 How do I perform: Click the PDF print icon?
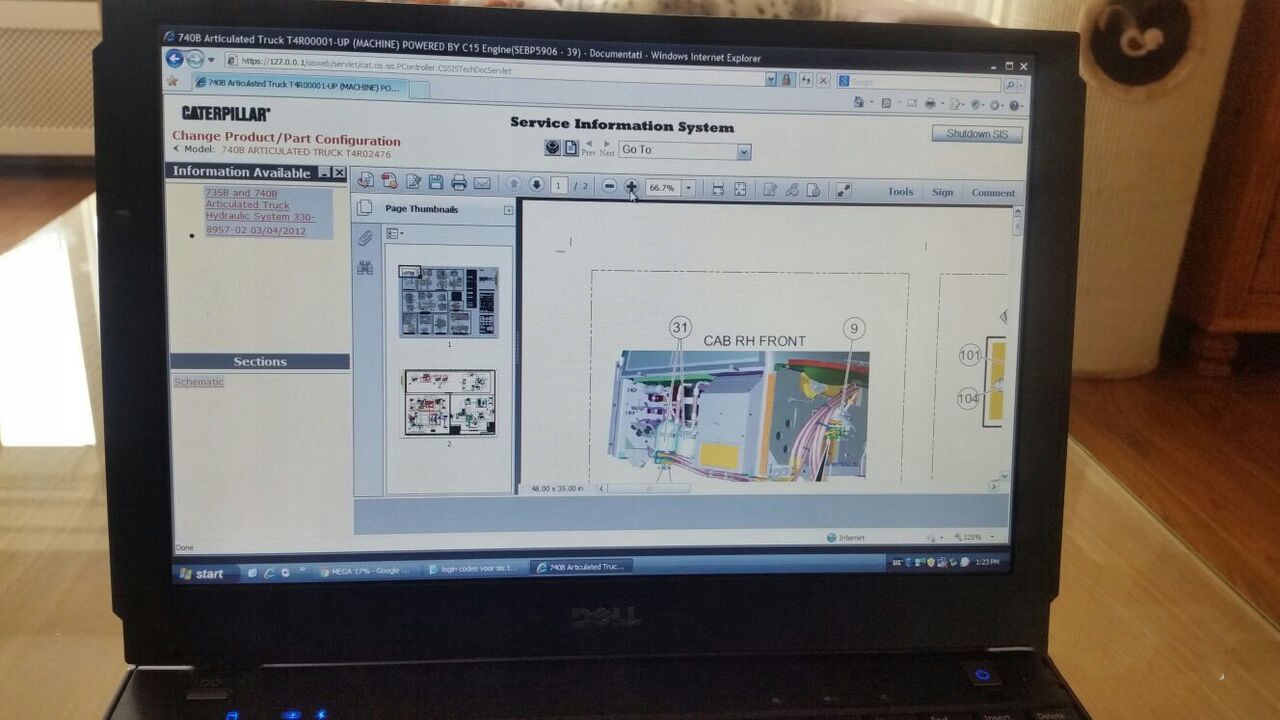coord(459,182)
